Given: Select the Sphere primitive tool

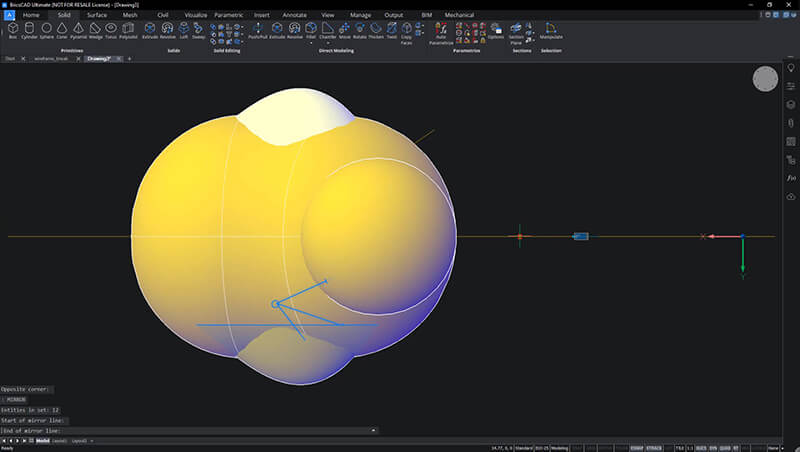Looking at the screenshot, I should (46, 30).
